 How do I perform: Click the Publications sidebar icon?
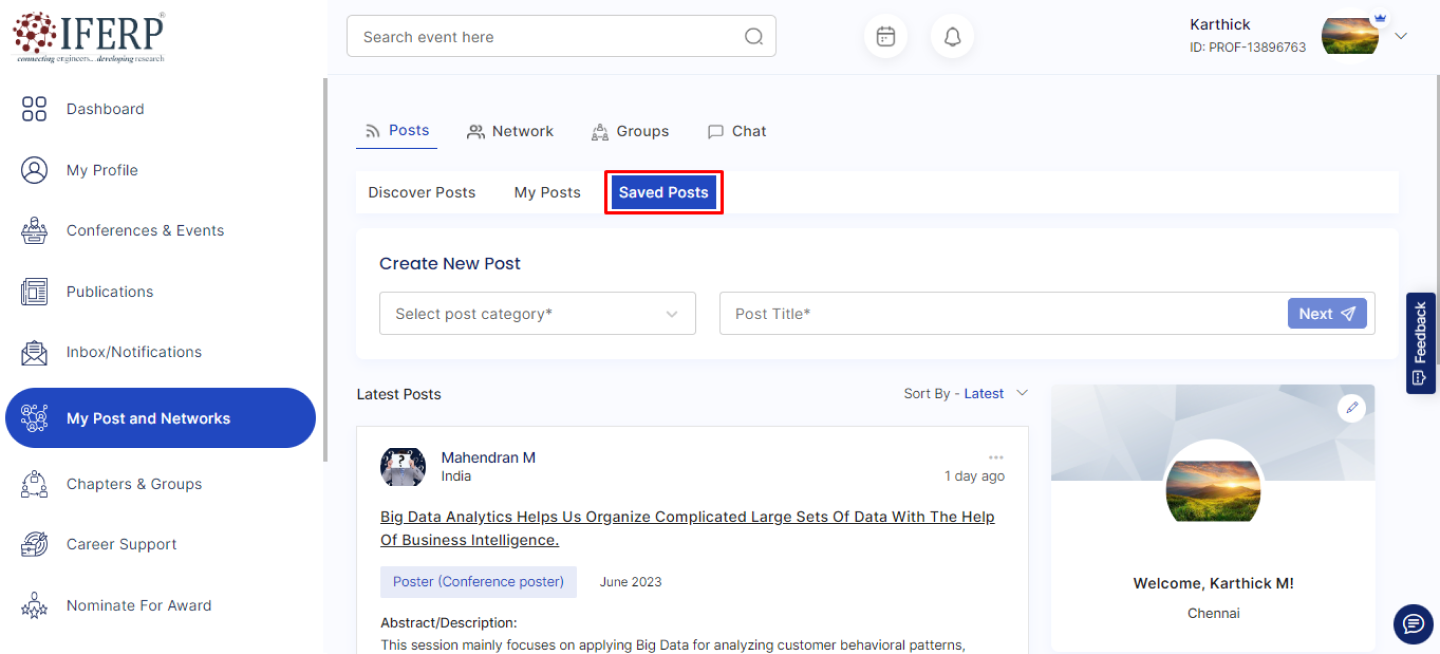point(34,292)
